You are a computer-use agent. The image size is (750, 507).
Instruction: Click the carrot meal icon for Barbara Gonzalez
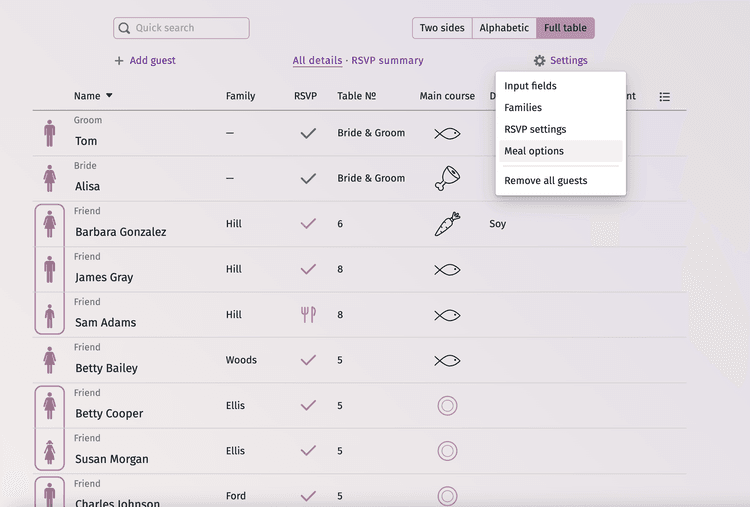(x=447, y=224)
